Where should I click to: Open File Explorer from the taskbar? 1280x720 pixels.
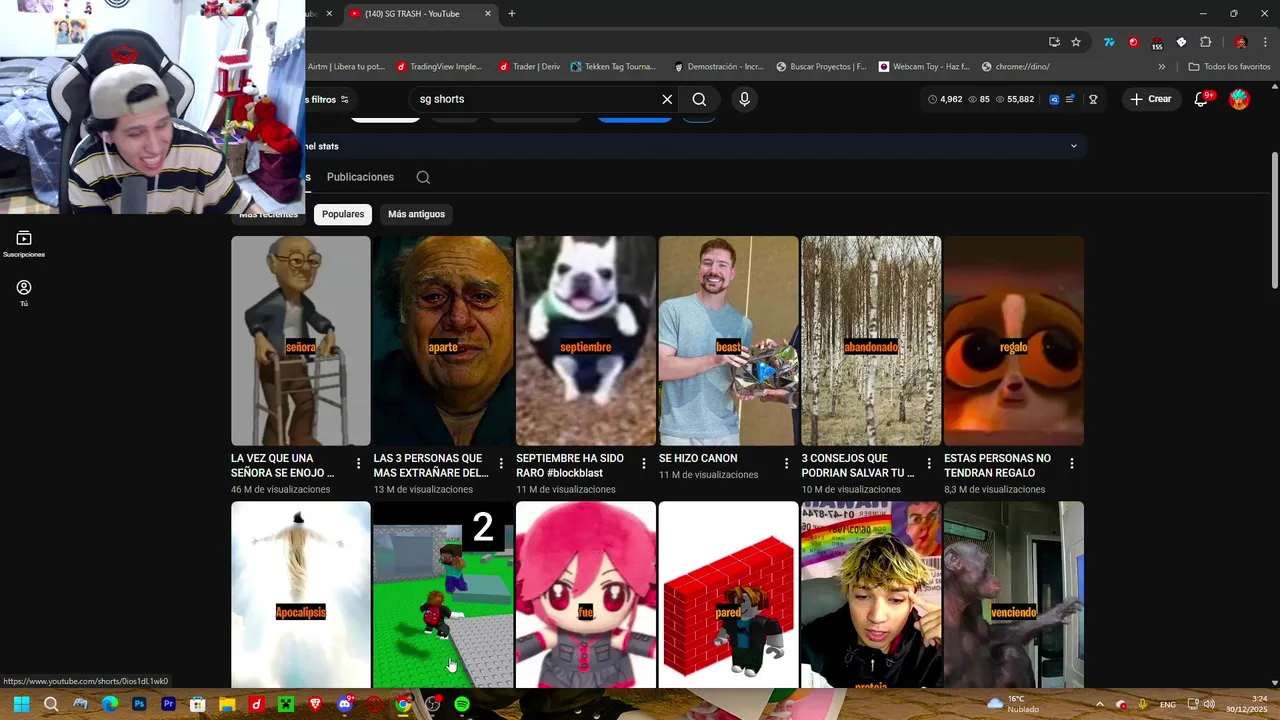click(227, 704)
